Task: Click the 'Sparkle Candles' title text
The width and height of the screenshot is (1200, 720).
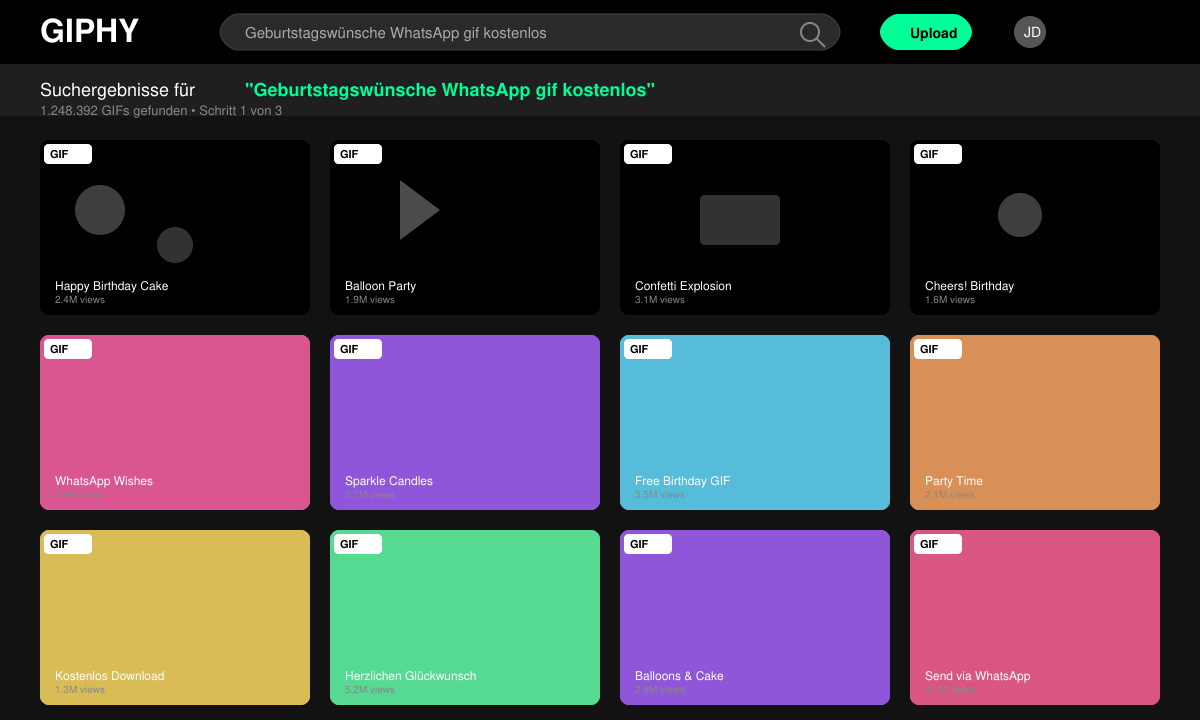Action: 389,481
